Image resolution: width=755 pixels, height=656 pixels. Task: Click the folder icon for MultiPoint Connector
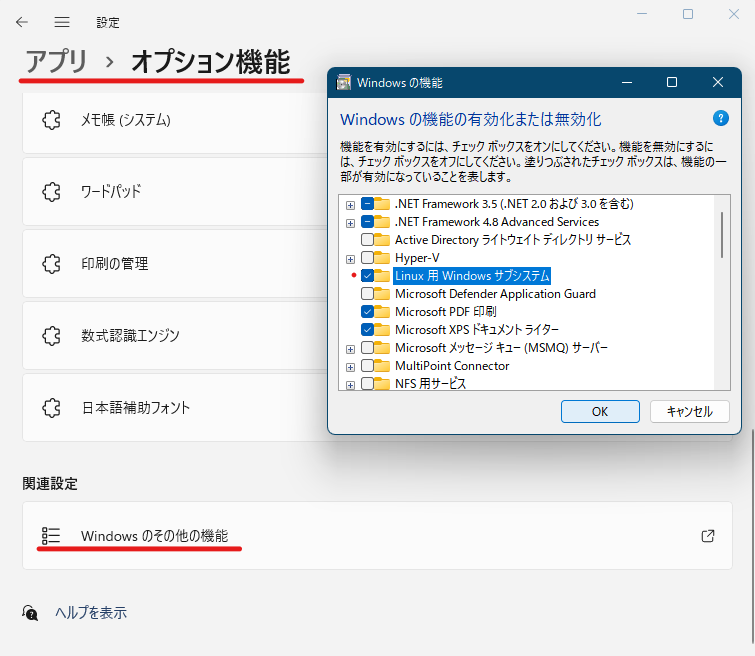tap(382, 366)
